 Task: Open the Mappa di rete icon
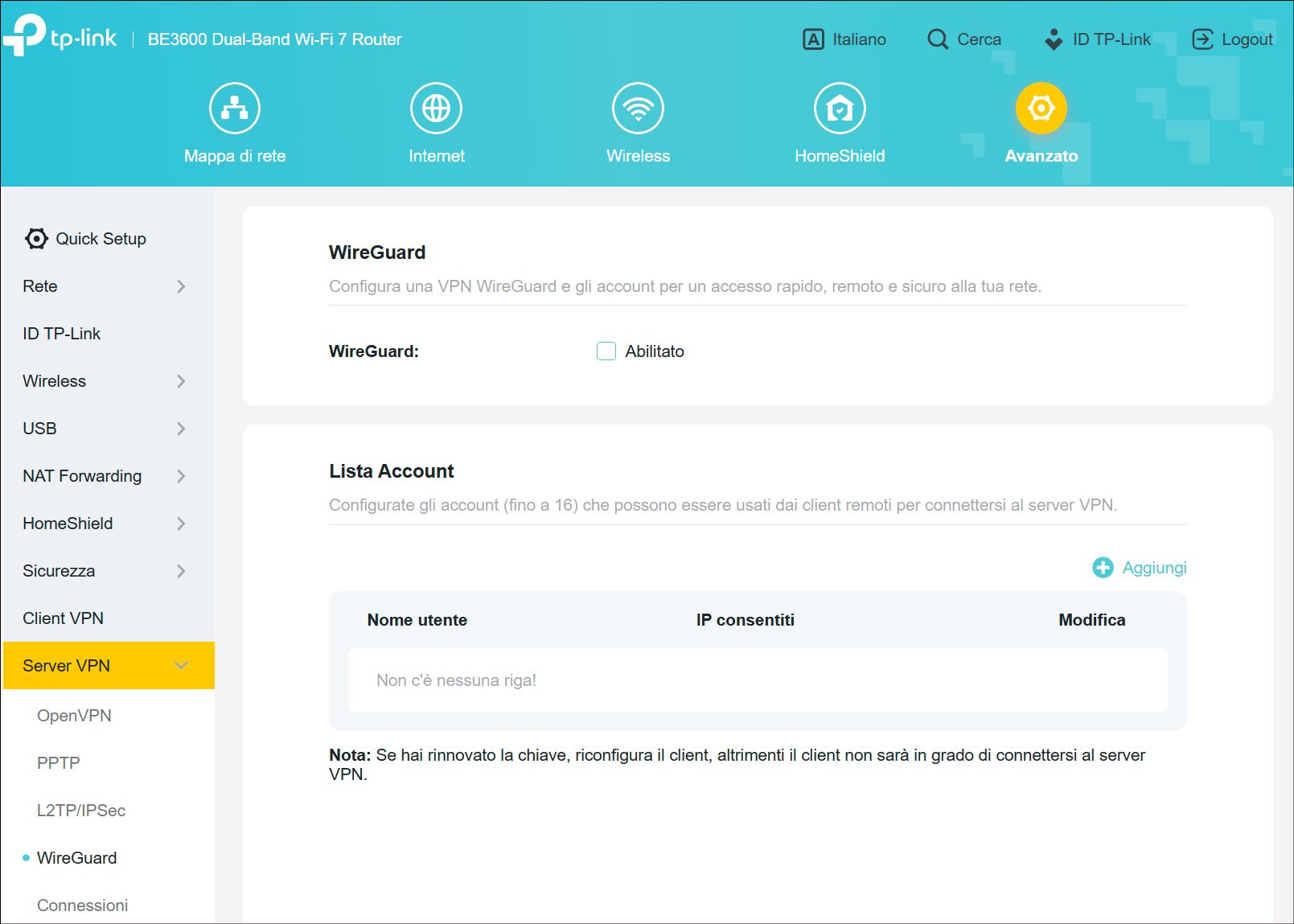(x=235, y=108)
